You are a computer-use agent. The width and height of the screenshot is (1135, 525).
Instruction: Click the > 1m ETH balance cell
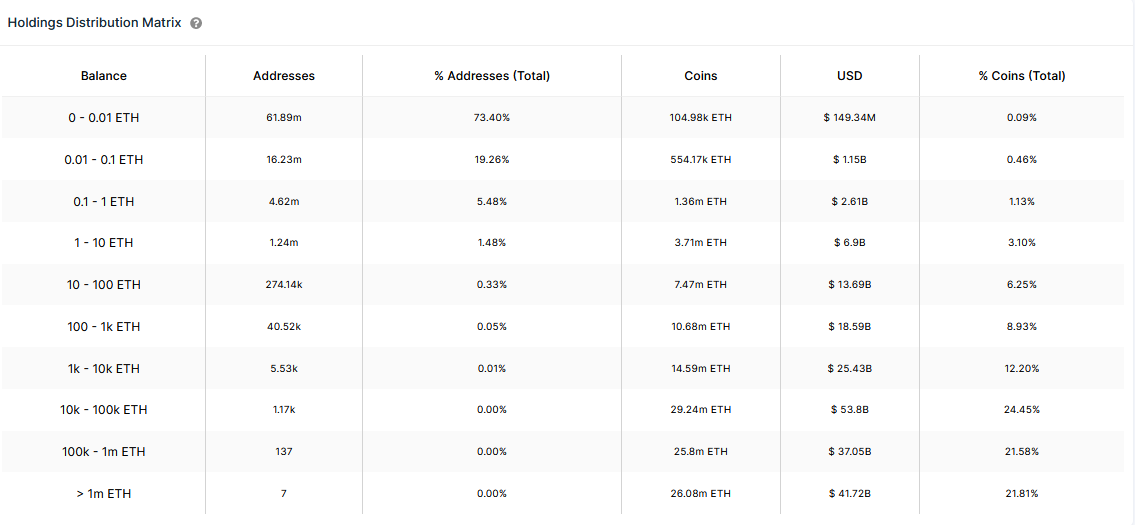point(104,494)
